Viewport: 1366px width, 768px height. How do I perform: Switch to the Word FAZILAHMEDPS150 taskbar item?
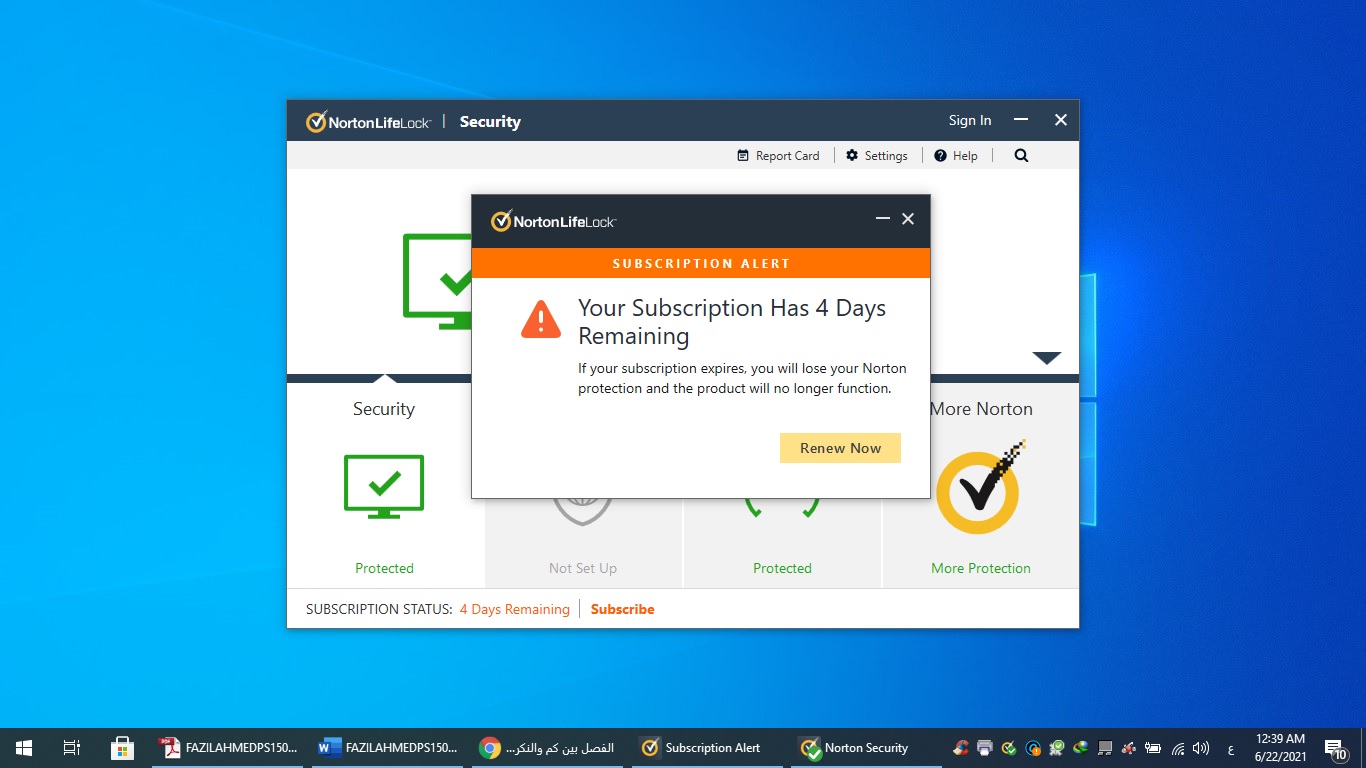(x=388, y=748)
